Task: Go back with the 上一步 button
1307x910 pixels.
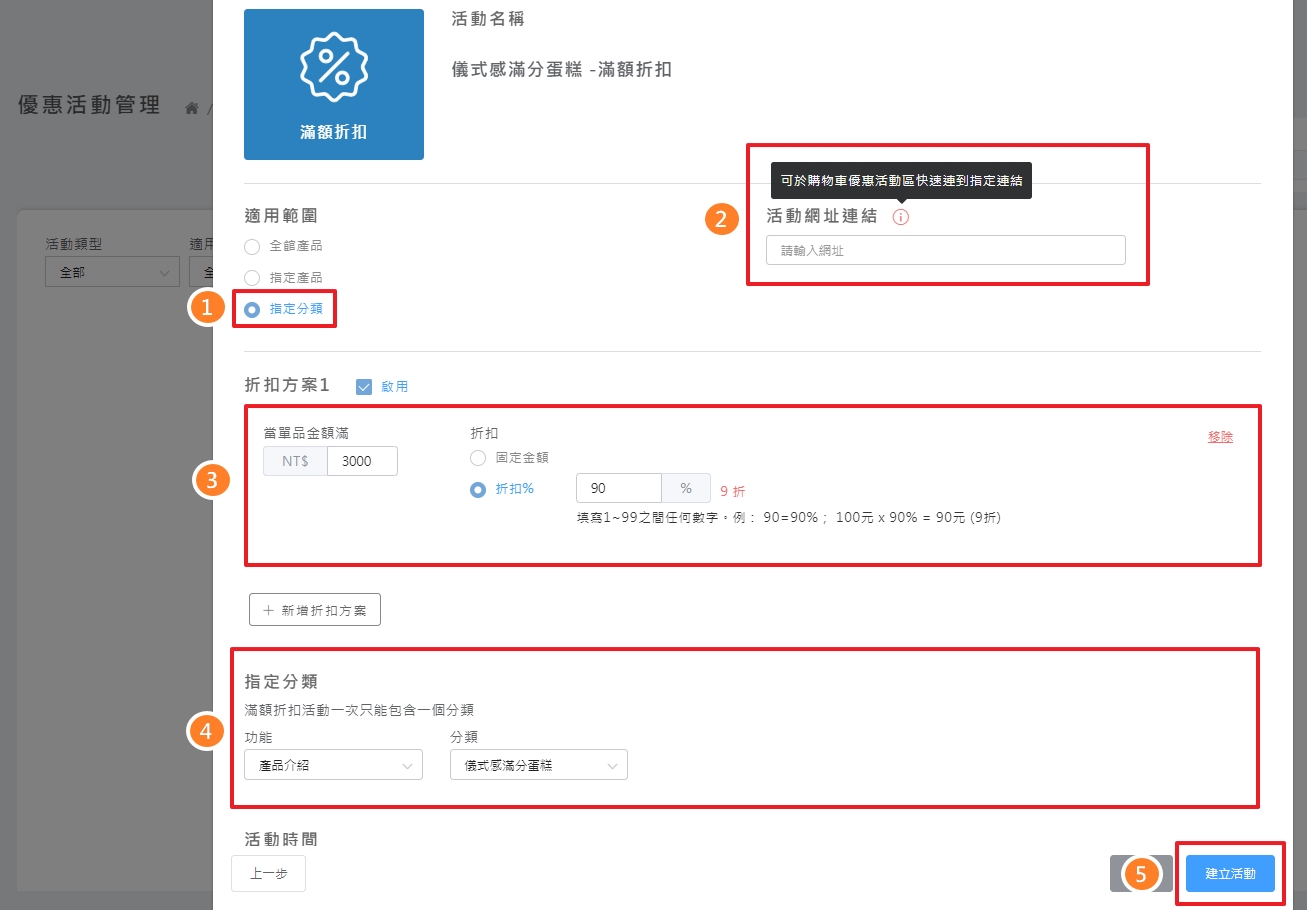Action: coord(268,873)
